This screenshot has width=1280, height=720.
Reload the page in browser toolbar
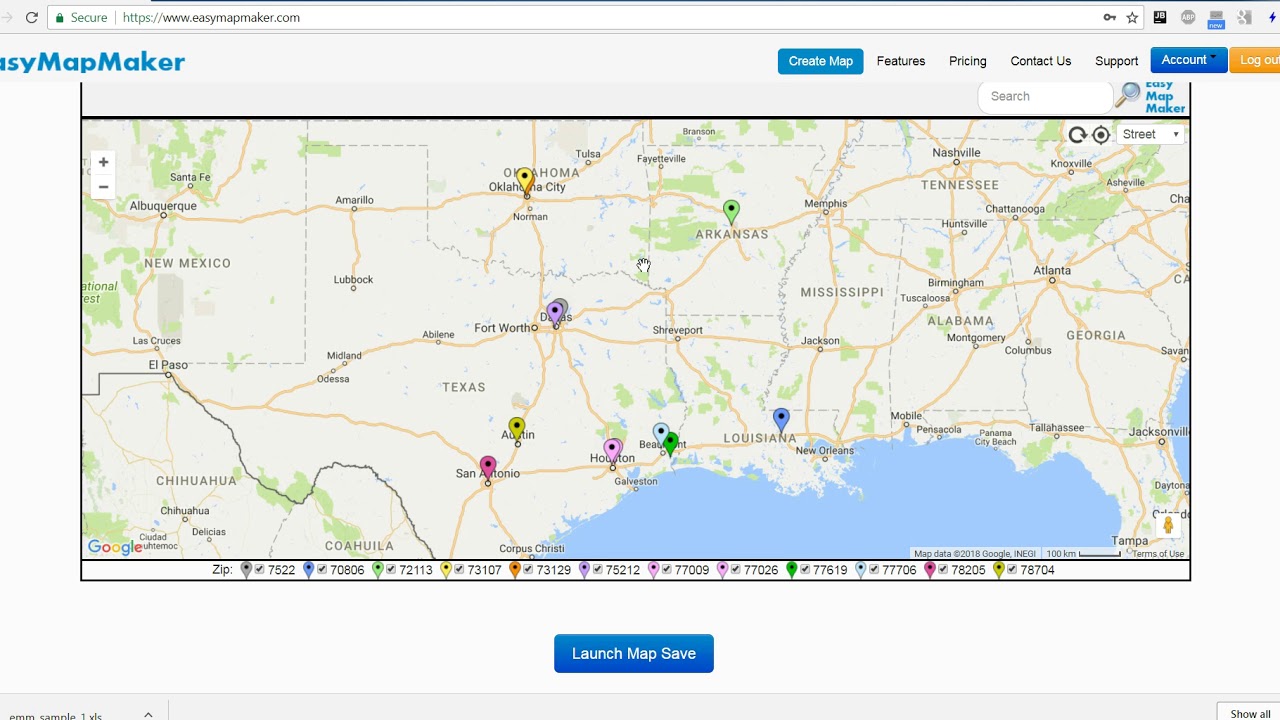click(31, 17)
